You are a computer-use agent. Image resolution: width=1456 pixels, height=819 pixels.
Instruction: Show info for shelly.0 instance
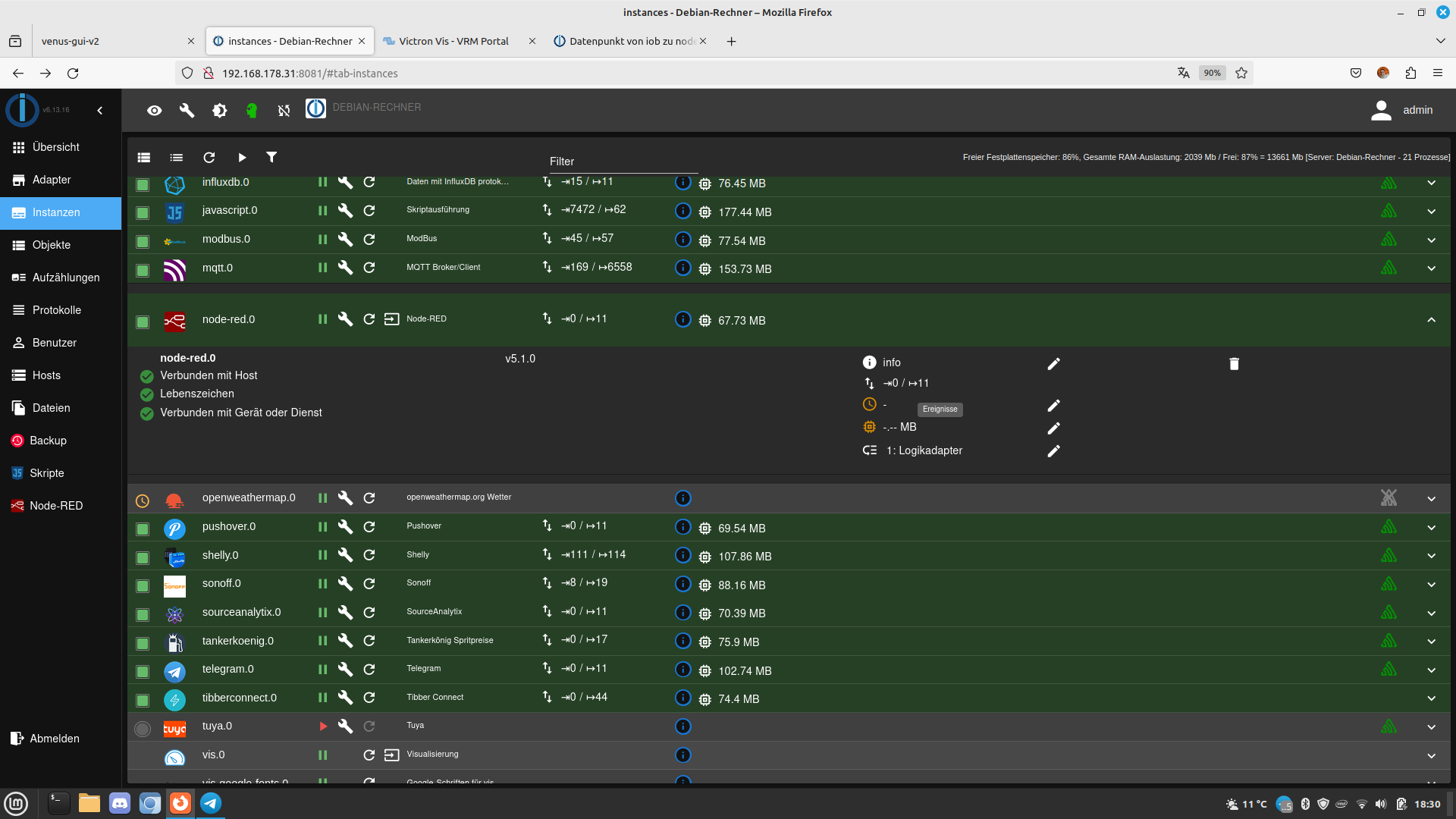pyautogui.click(x=682, y=555)
